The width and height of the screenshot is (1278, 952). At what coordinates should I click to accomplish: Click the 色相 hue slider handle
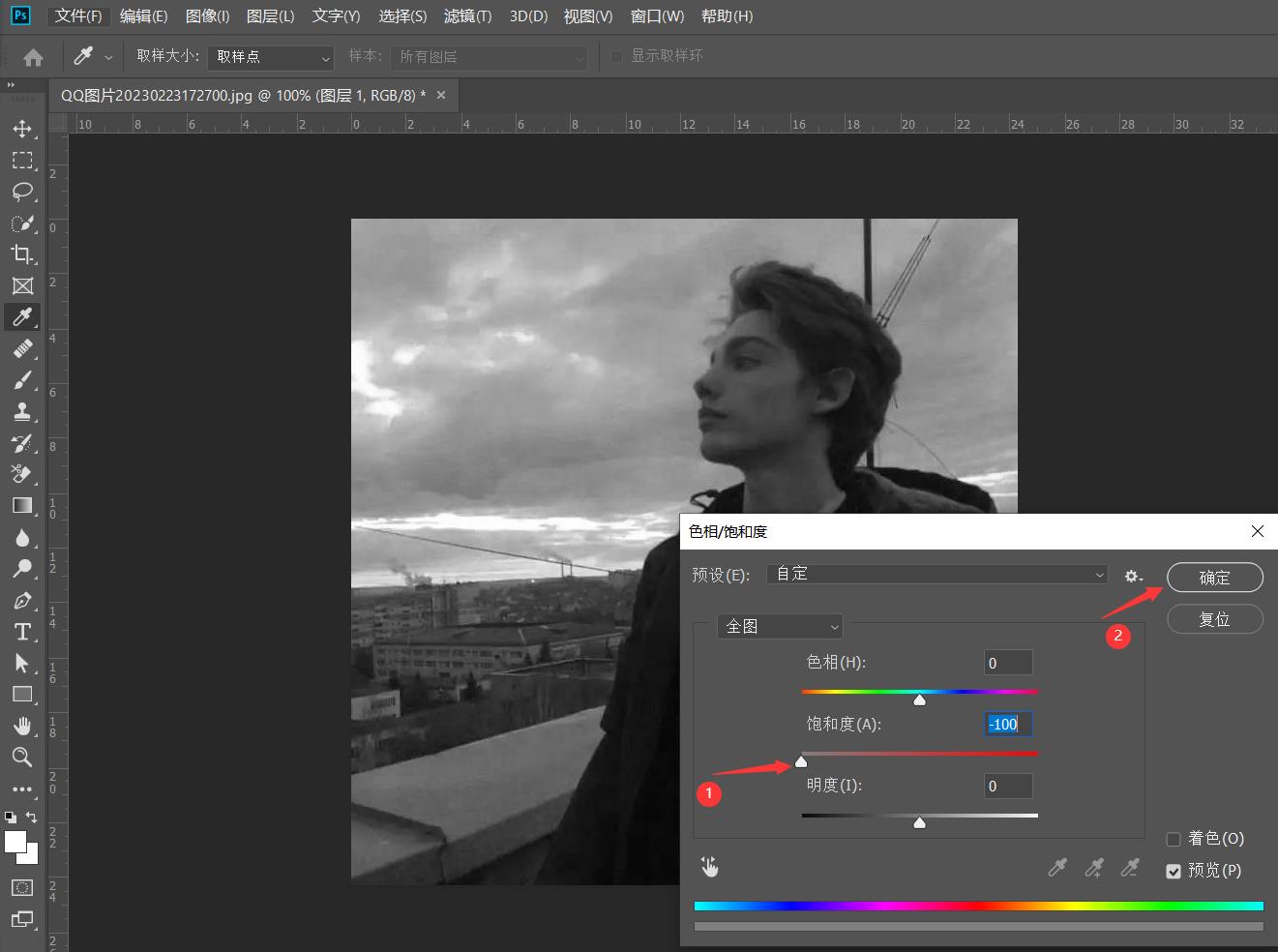920,699
